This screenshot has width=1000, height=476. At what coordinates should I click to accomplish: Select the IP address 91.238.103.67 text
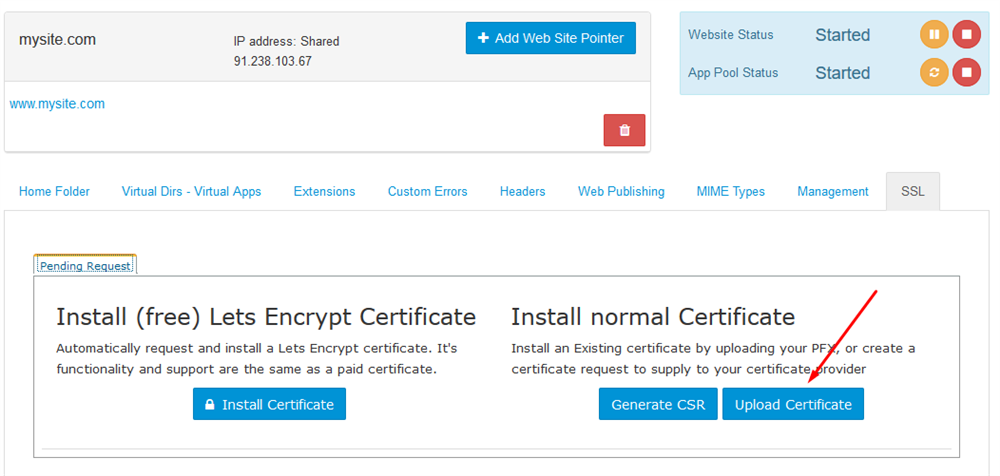(x=273, y=62)
